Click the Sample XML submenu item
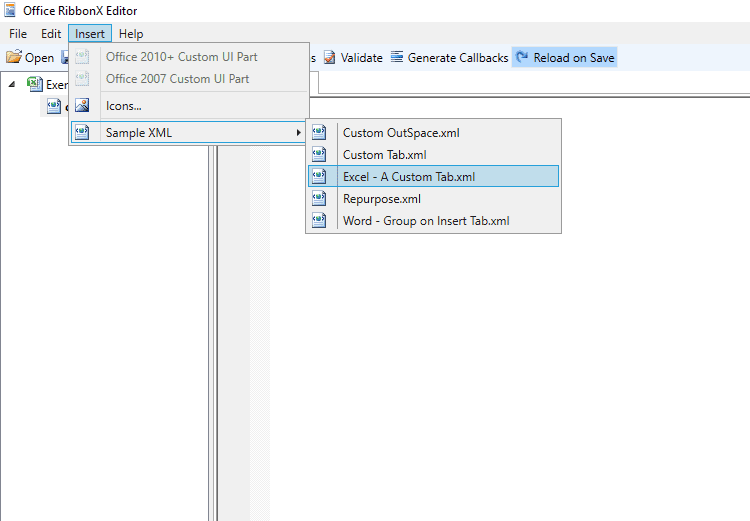 [189, 133]
